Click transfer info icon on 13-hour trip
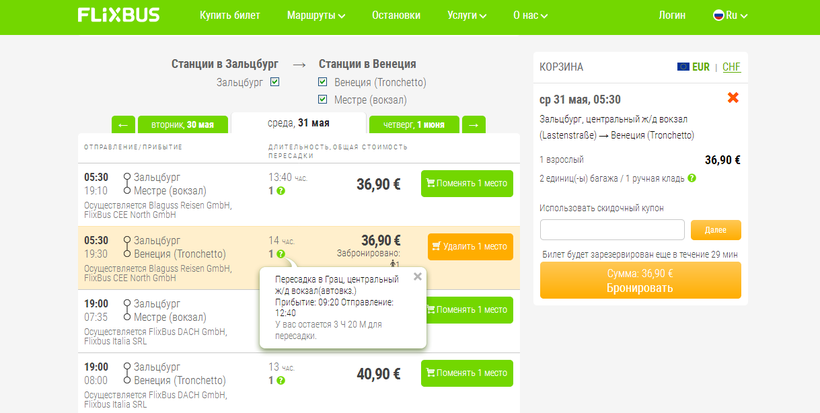820x413 pixels. (281, 381)
